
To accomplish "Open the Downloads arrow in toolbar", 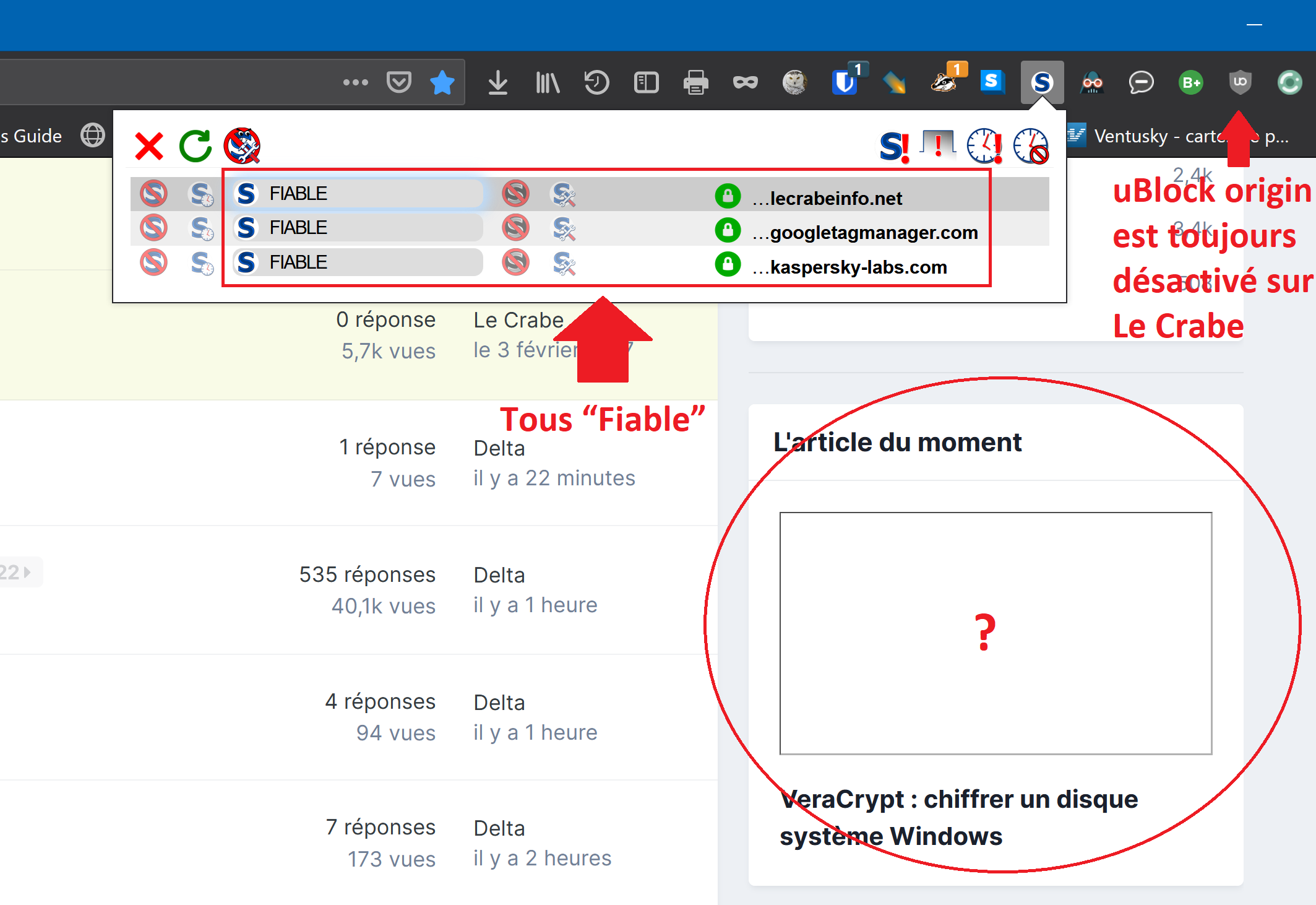I will [497, 82].
